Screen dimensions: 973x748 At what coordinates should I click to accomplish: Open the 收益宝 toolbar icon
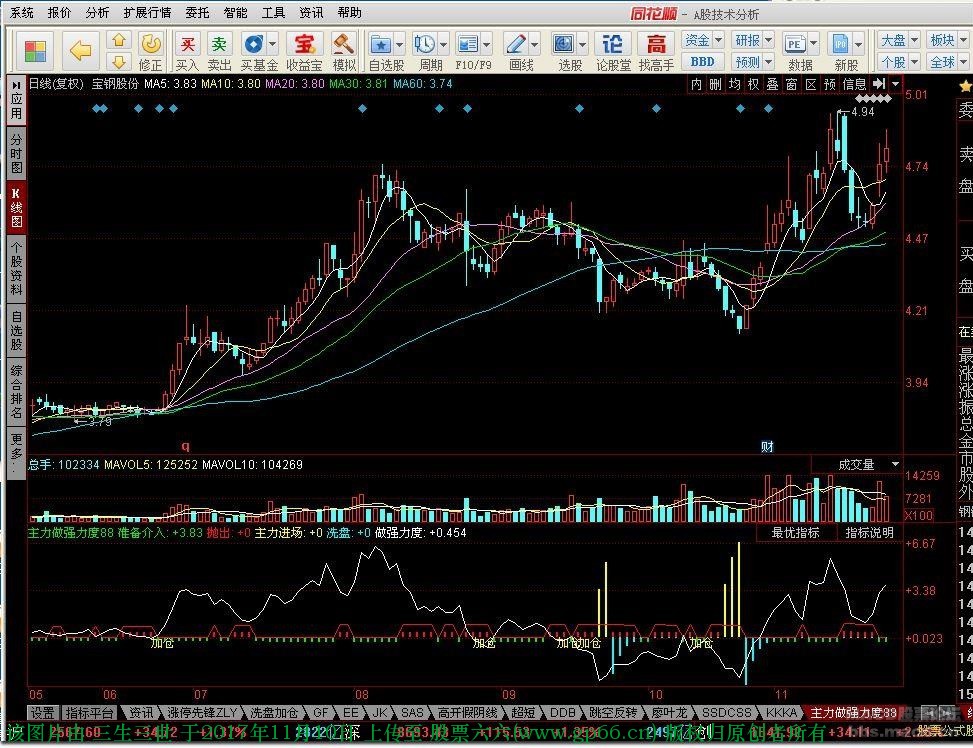[x=303, y=50]
